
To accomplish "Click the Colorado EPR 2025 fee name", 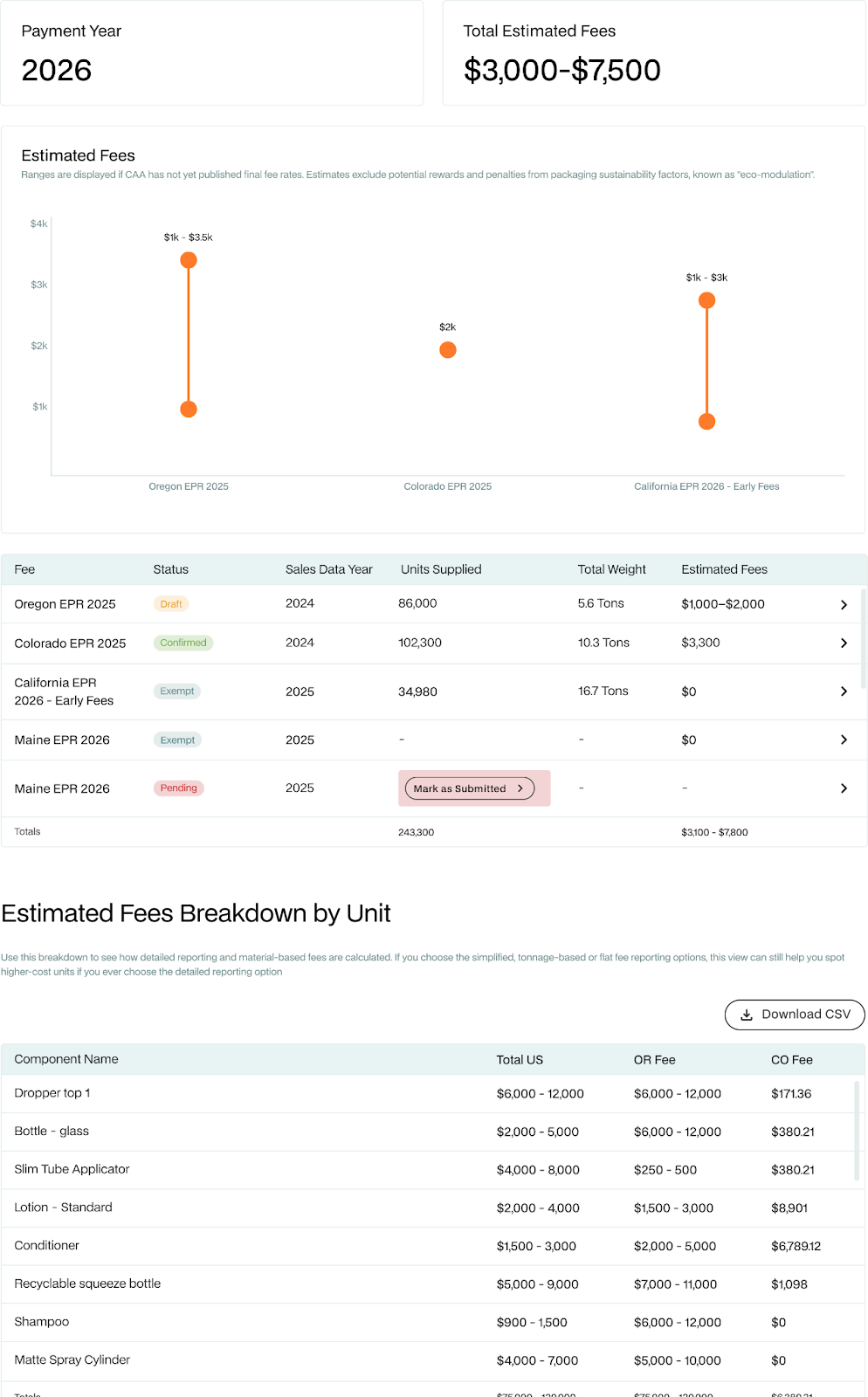I will coord(70,643).
